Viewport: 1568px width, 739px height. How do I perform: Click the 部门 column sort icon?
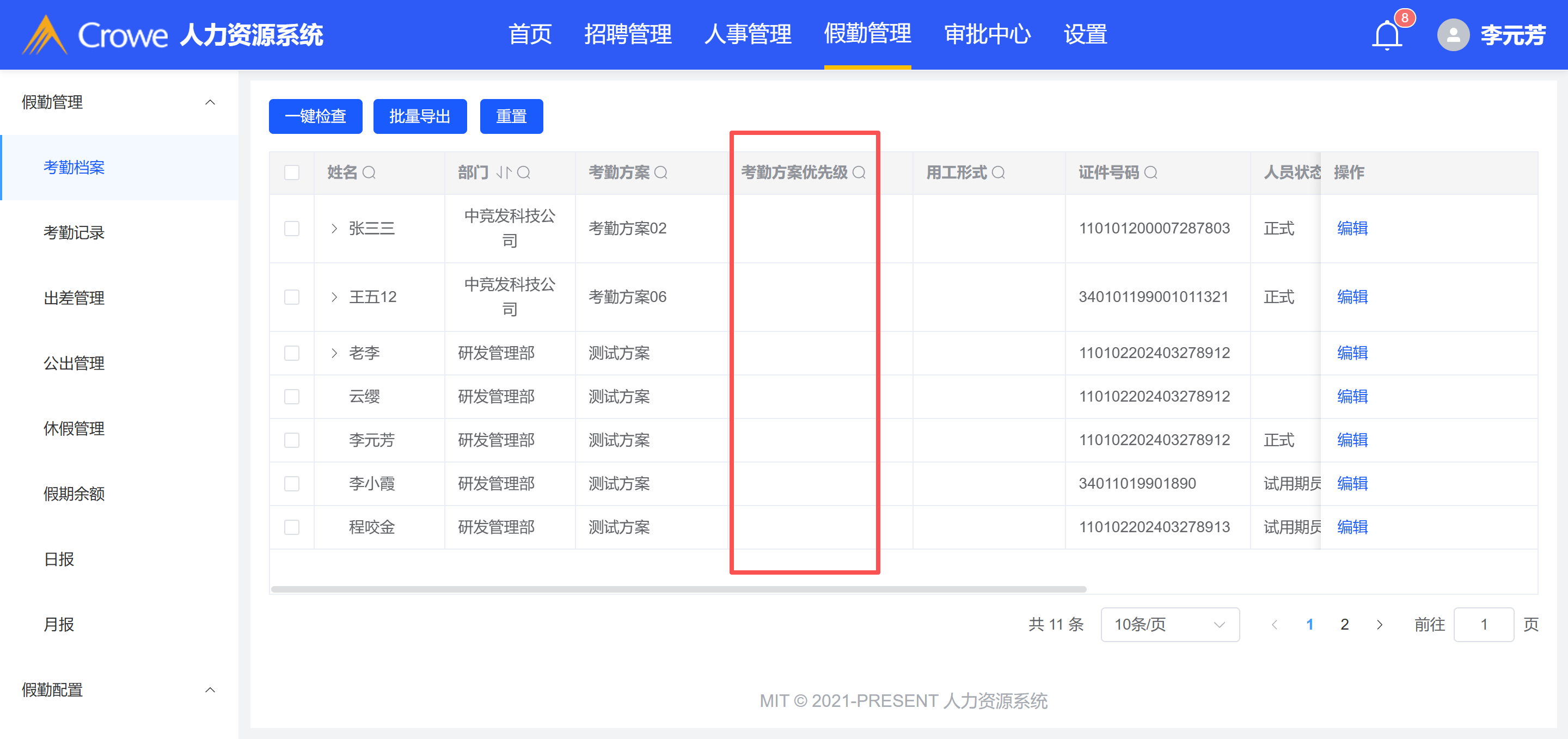(504, 173)
